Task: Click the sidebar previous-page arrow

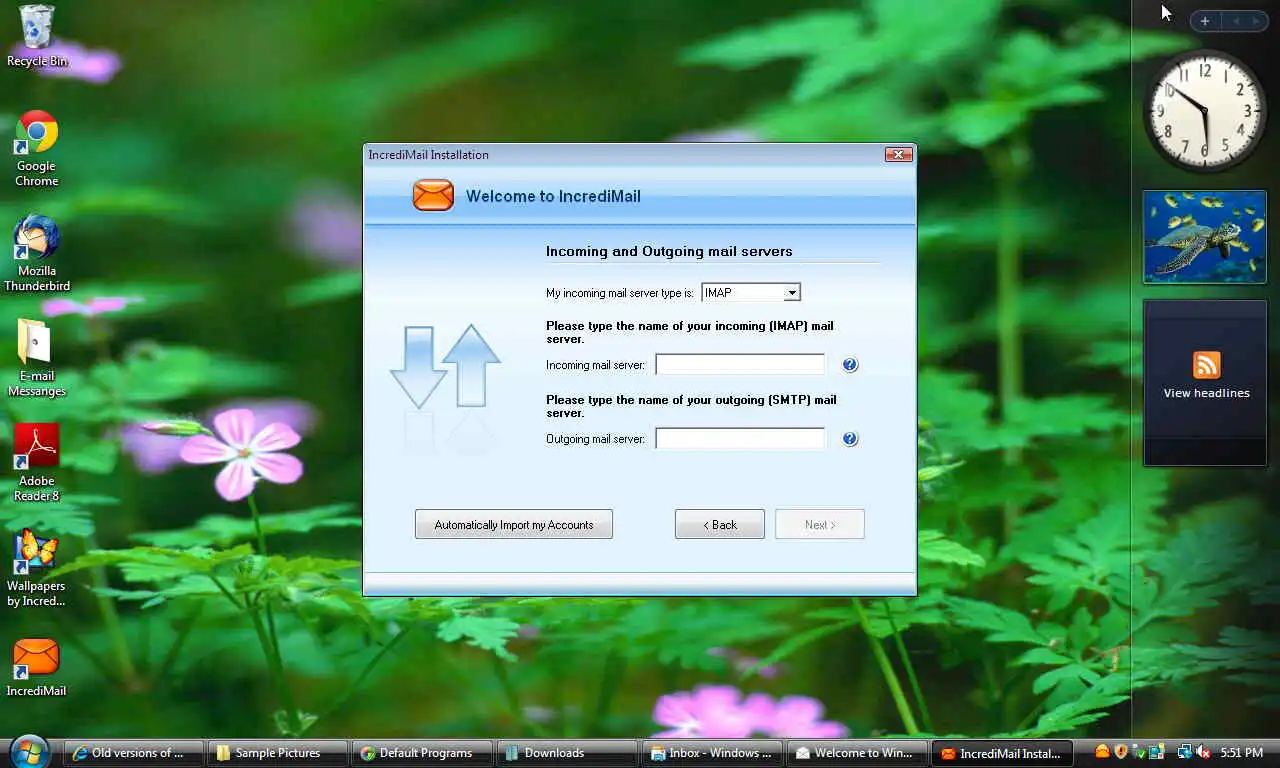Action: [1235, 21]
